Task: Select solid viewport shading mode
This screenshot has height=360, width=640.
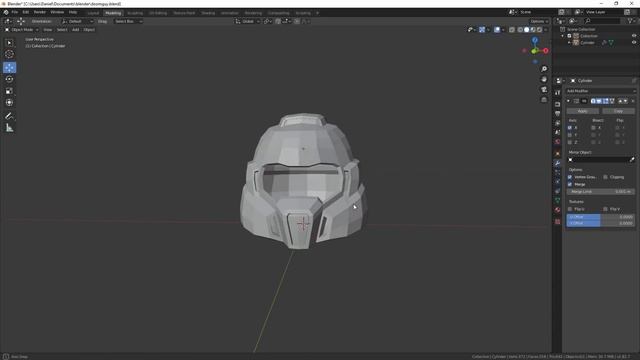Action: (527, 30)
